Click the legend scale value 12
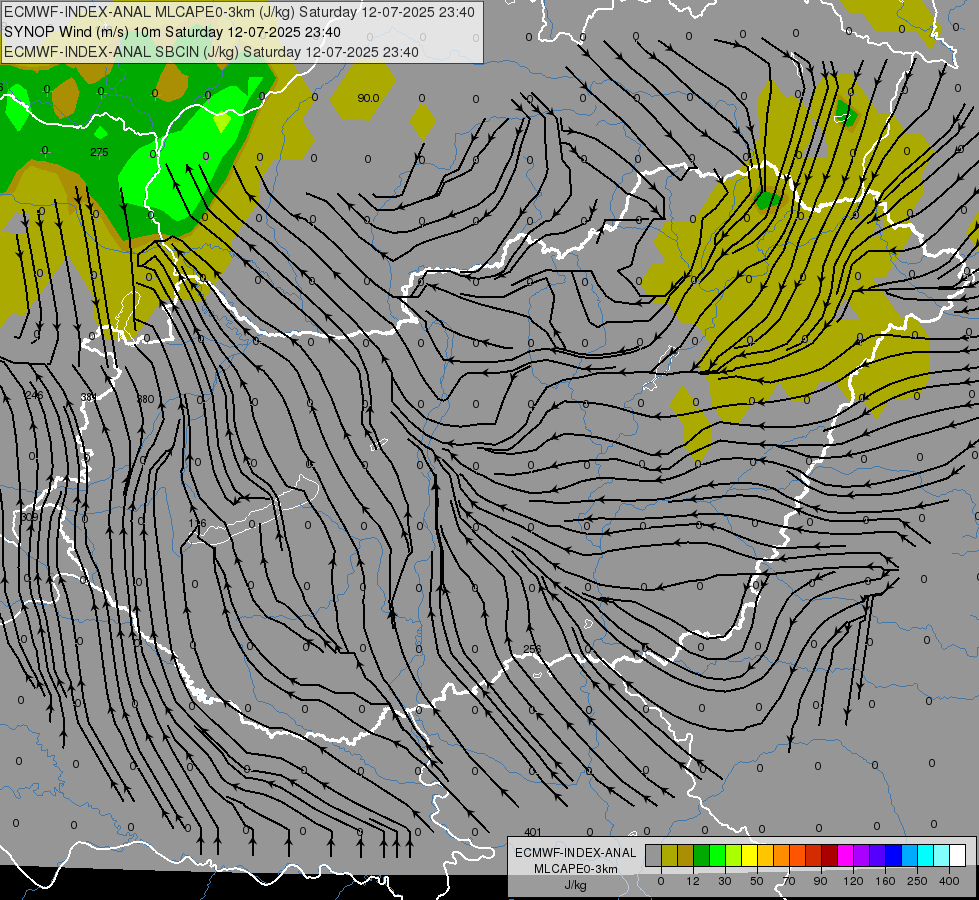The image size is (979, 900). (x=693, y=881)
